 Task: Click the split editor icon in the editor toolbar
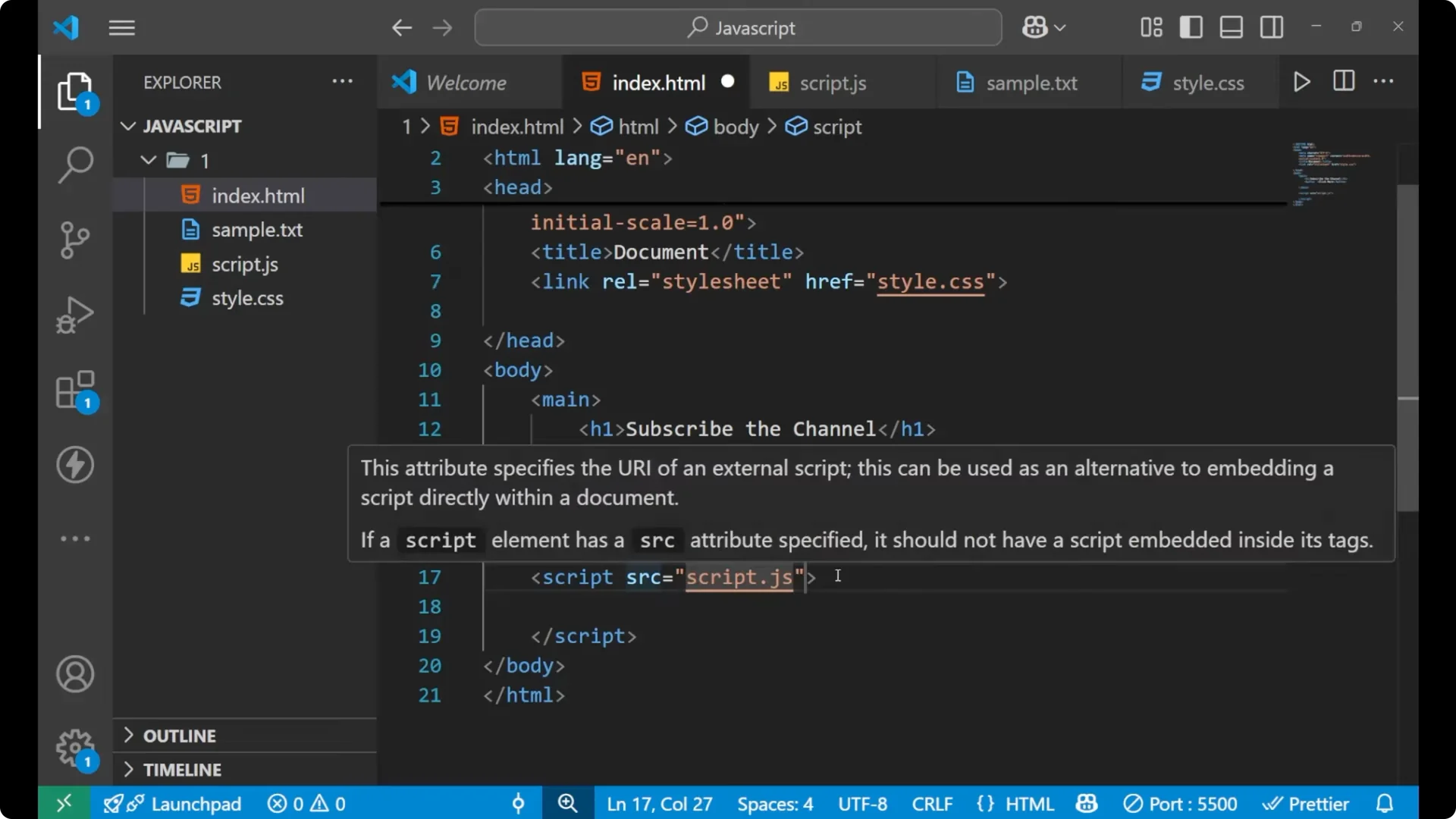(1343, 81)
